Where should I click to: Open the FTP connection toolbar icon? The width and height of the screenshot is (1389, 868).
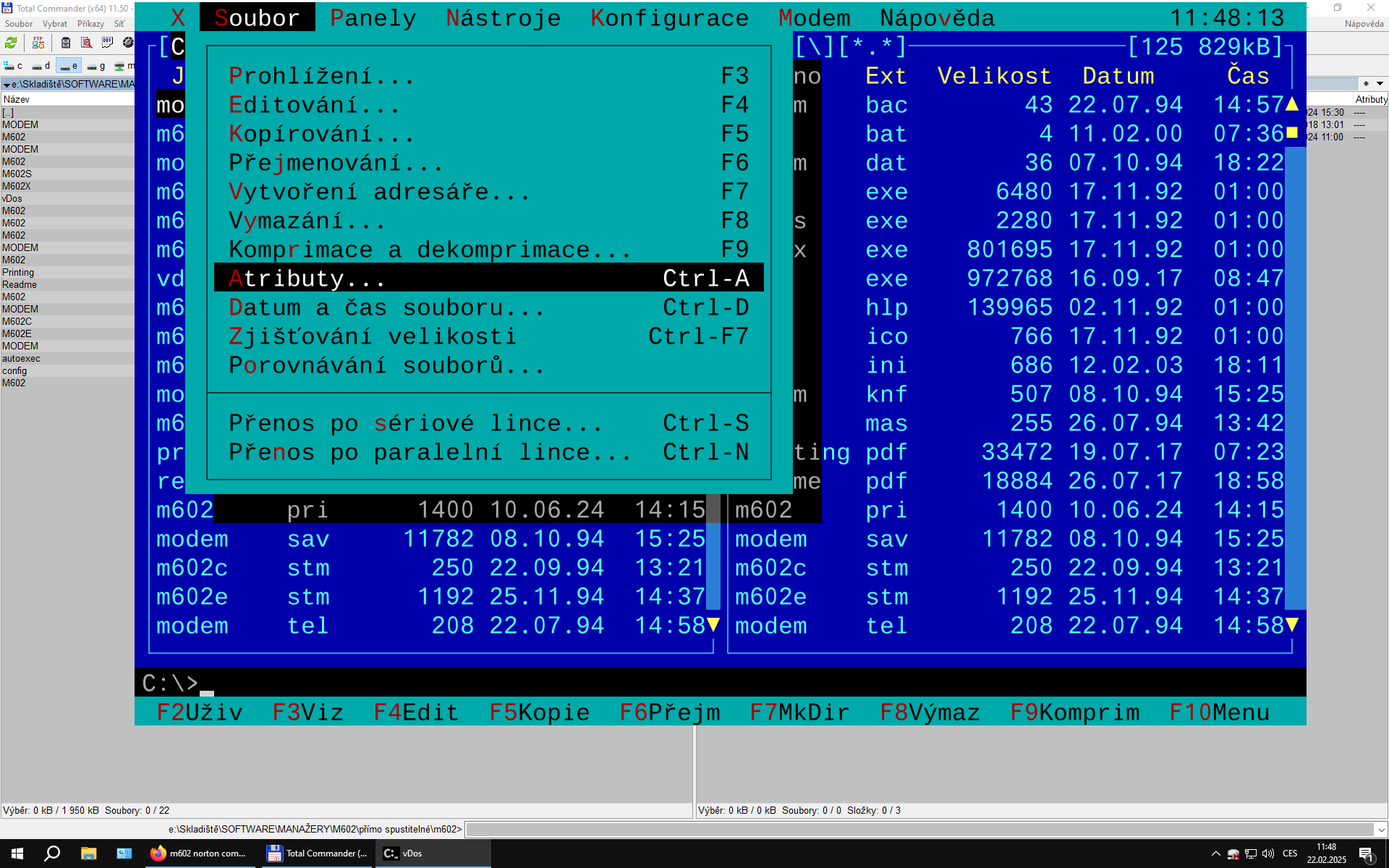[x=38, y=43]
